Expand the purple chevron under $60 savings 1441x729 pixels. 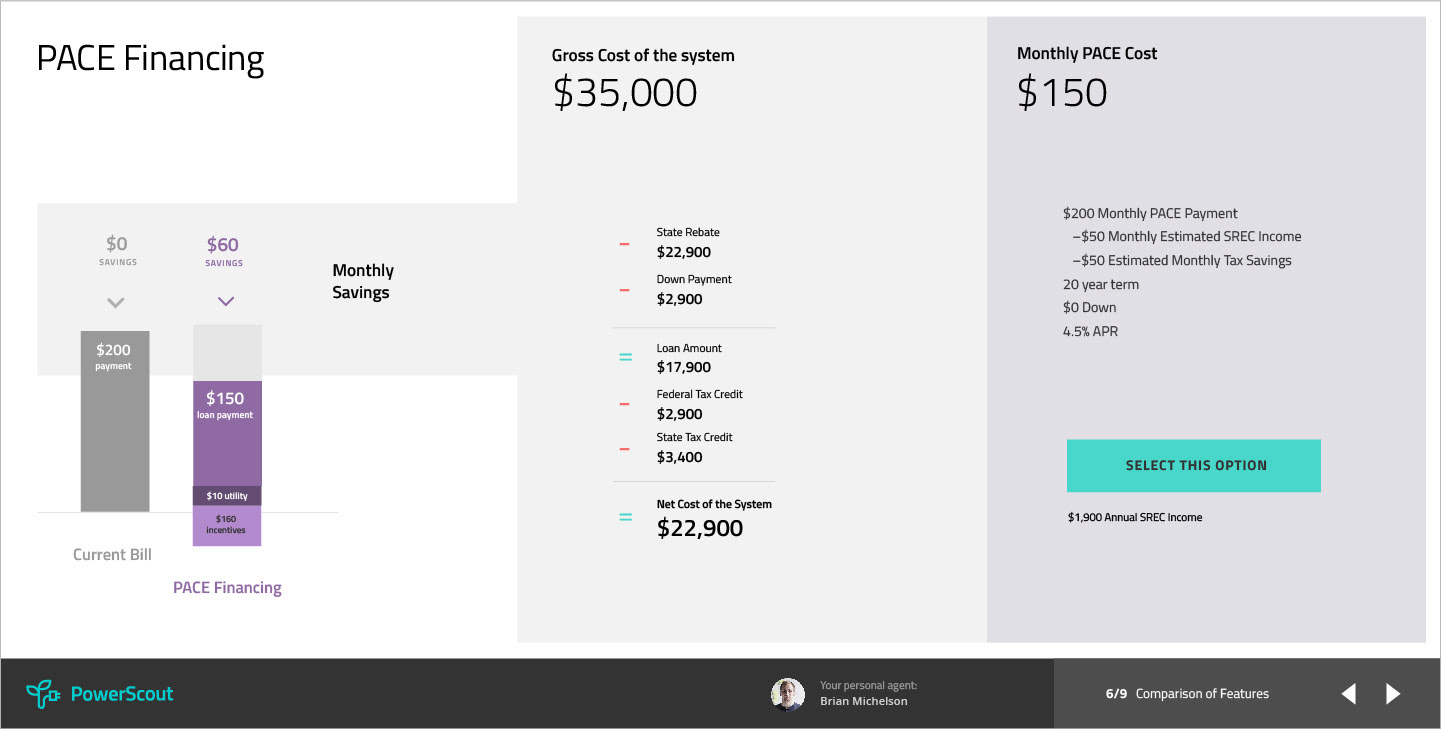click(226, 302)
